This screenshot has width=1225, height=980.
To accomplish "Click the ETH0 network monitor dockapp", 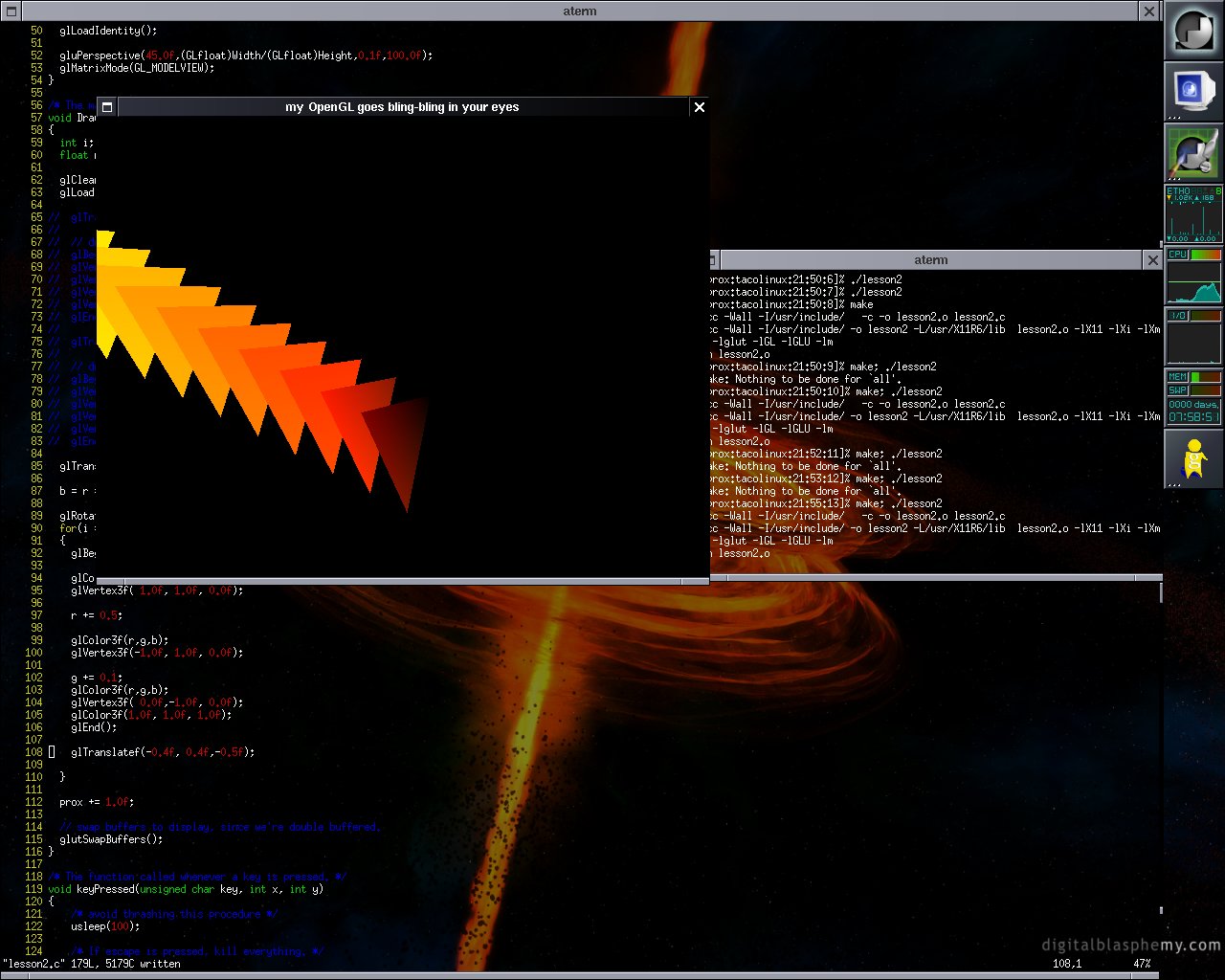I will click(x=1193, y=214).
